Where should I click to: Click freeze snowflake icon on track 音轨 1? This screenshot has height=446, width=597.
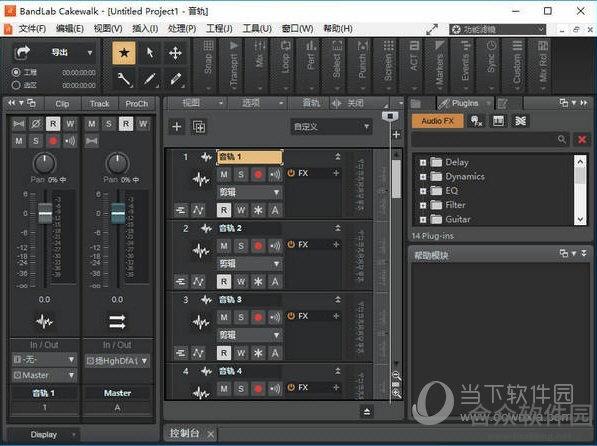point(258,210)
